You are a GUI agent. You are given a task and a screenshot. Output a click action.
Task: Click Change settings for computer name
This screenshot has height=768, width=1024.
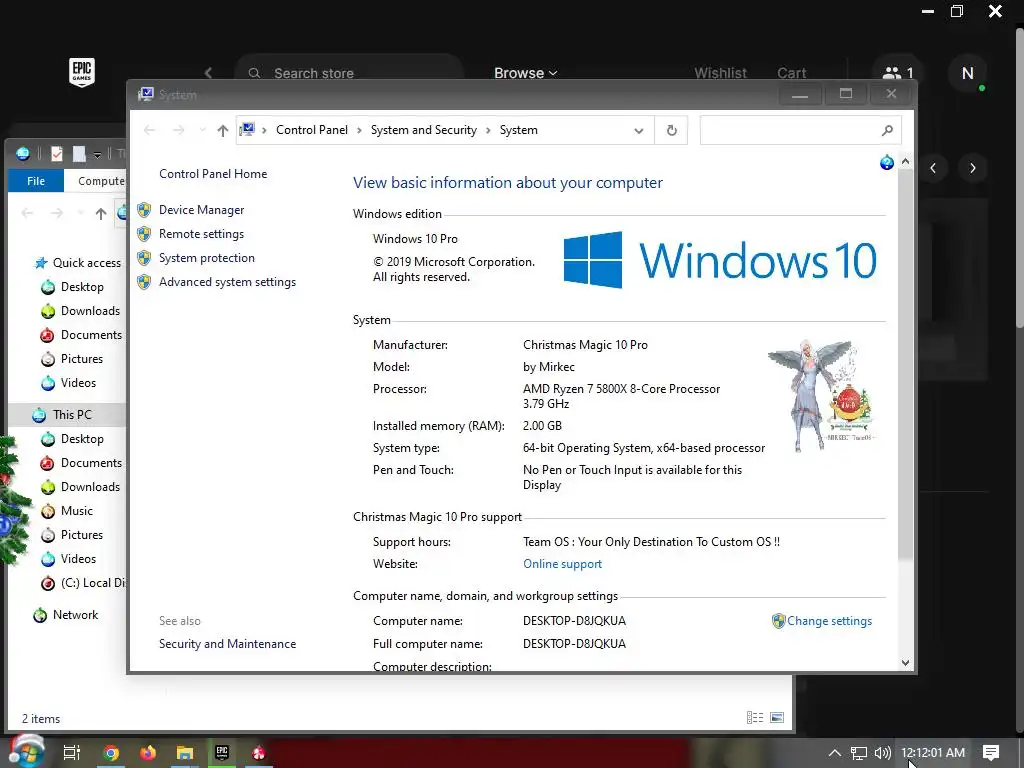[x=829, y=621]
